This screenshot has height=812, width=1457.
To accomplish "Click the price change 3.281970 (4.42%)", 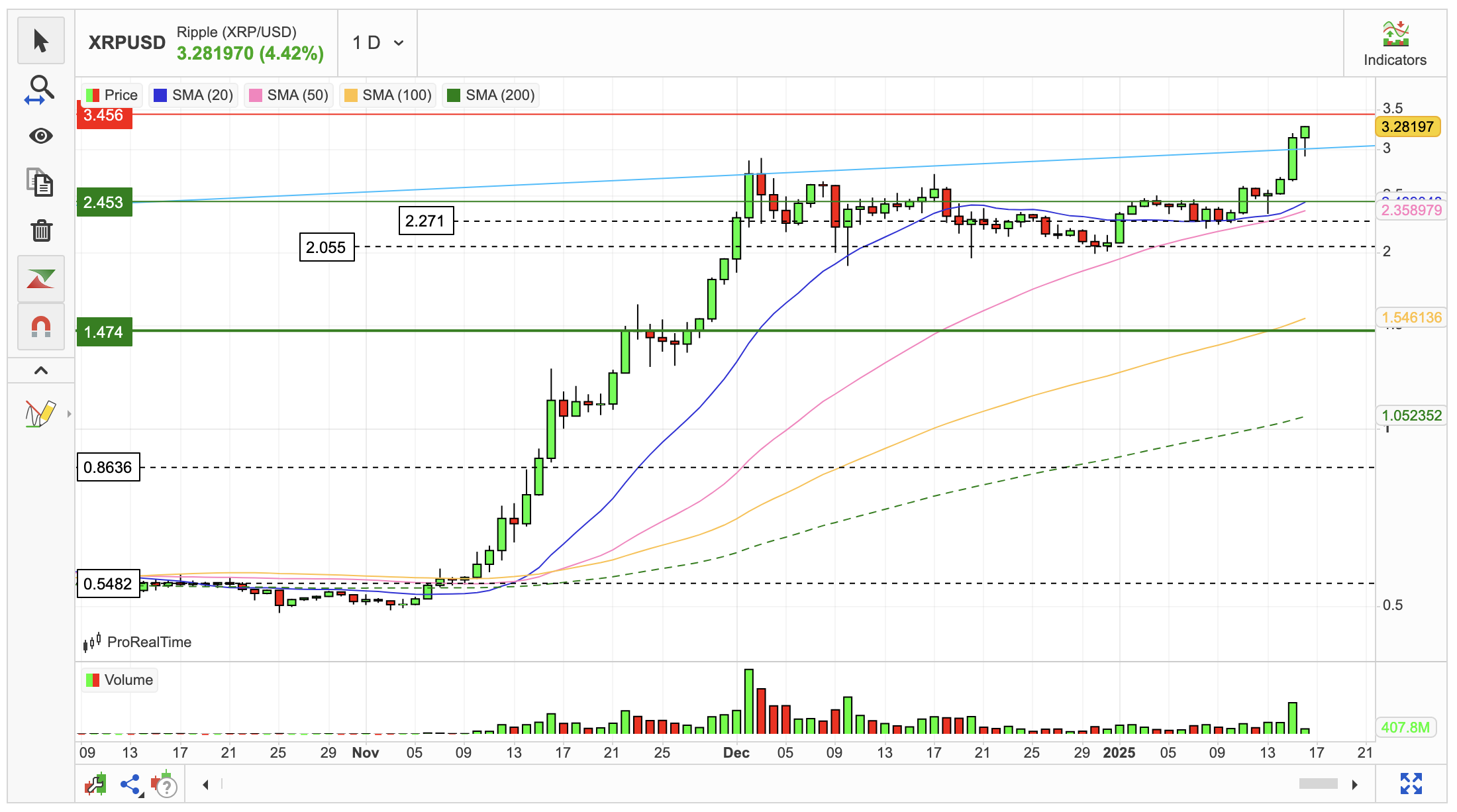I will click(x=250, y=54).
